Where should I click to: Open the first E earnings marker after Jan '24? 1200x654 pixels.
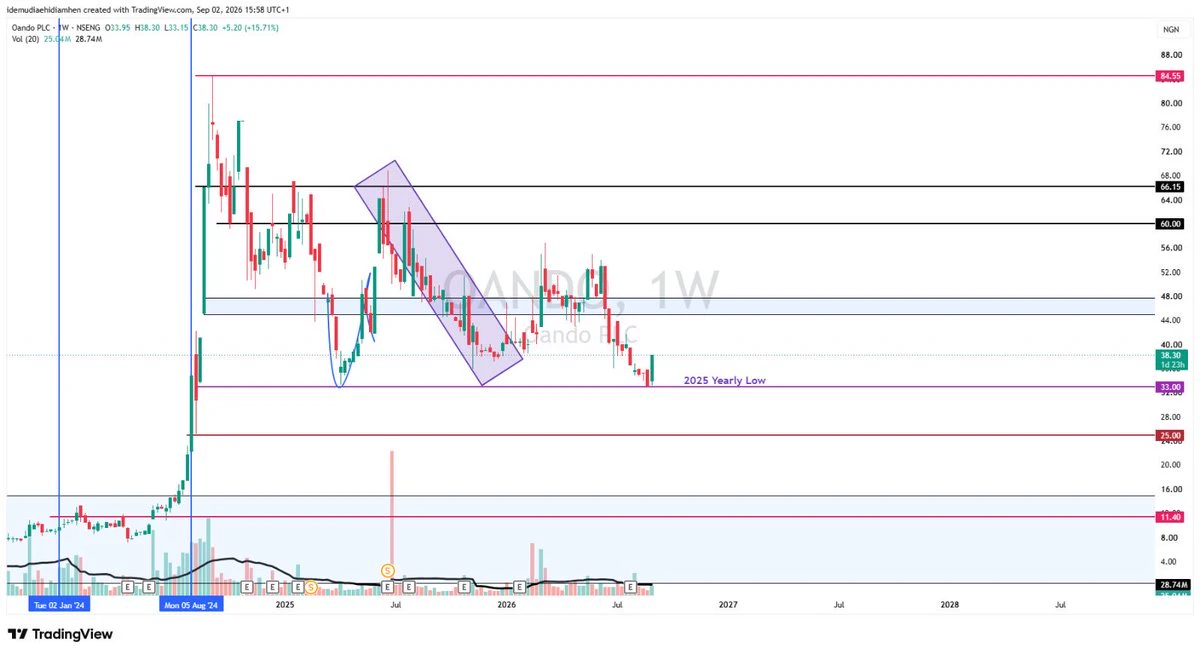(128, 585)
